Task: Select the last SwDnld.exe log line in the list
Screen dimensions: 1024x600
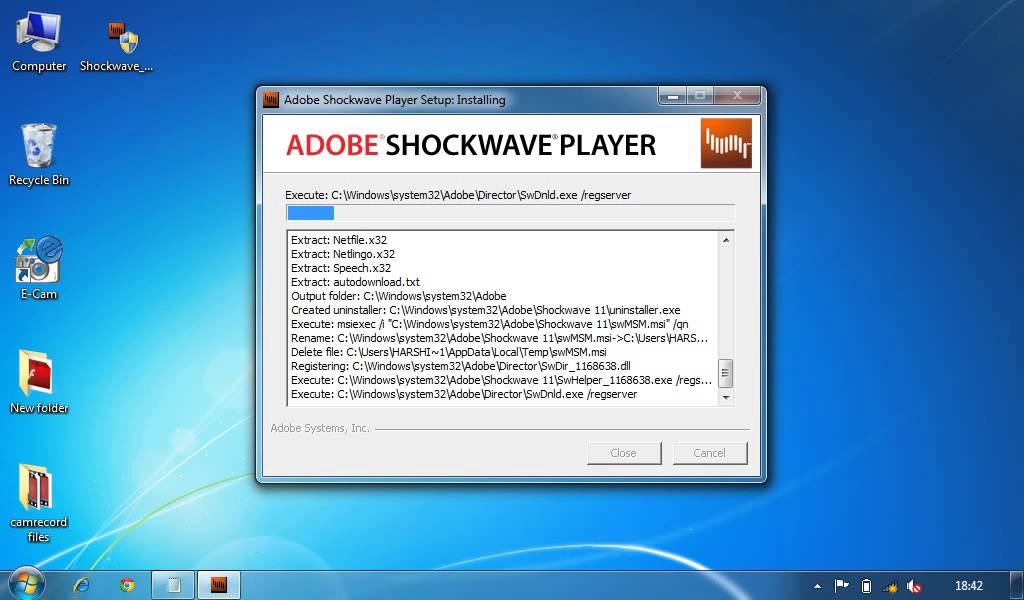Action: click(464, 394)
